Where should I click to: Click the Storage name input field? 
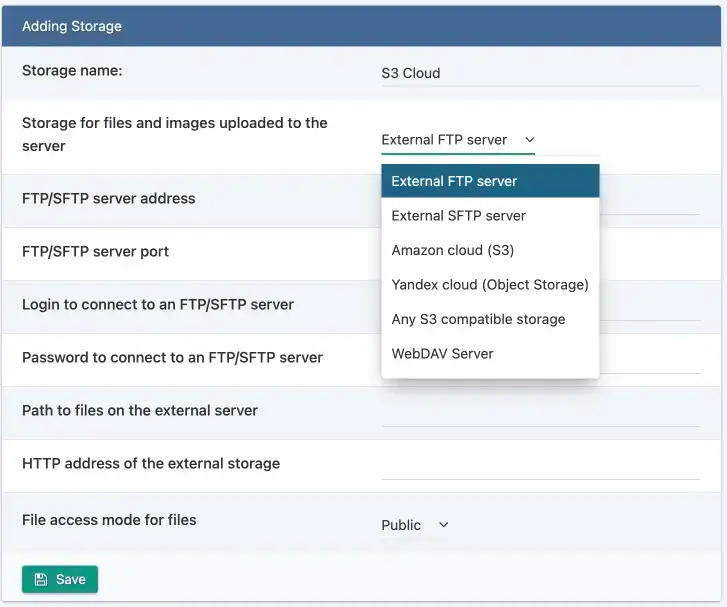540,73
